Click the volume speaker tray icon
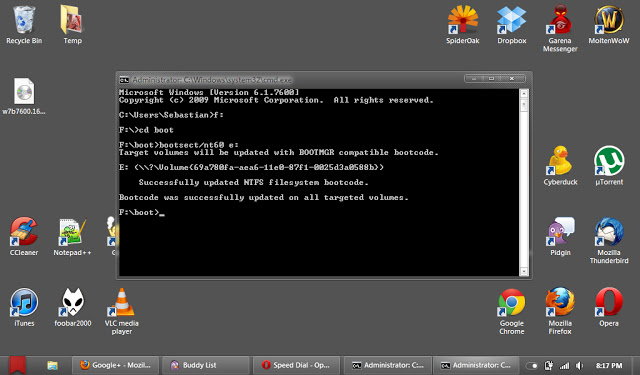Viewport: 640px width, 375px height. (x=579, y=366)
